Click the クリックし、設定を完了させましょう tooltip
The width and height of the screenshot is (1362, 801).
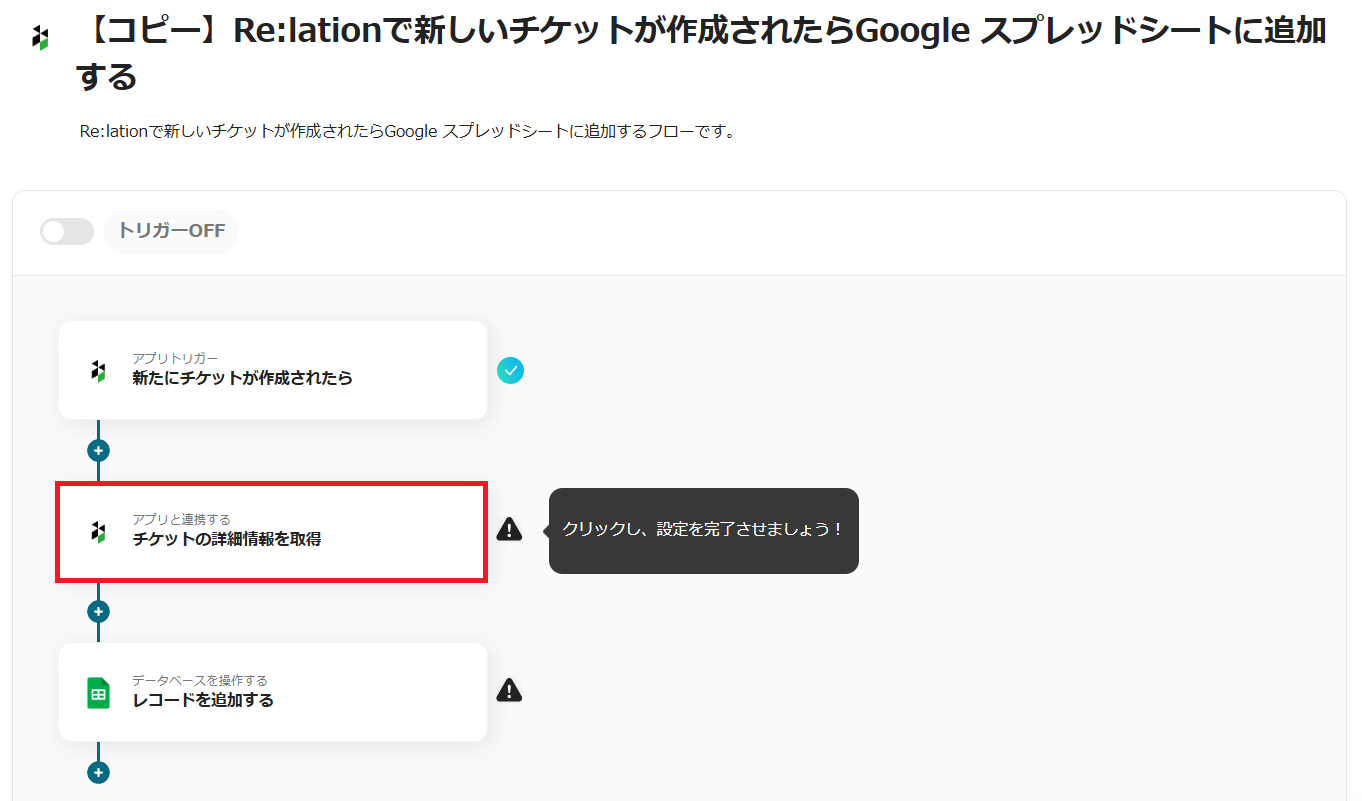pos(703,530)
